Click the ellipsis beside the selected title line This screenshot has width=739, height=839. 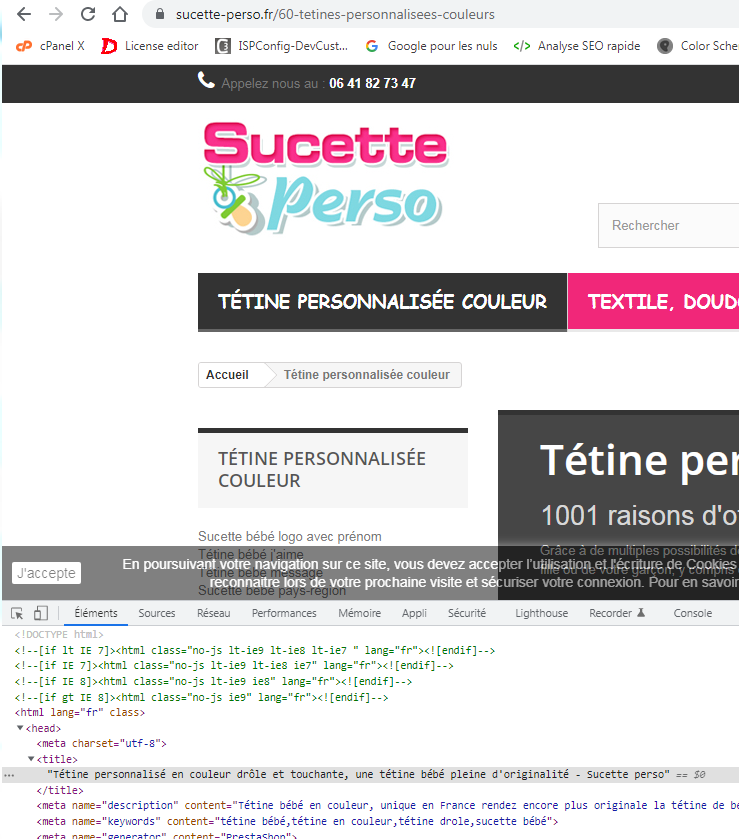pyautogui.click(x=8, y=774)
